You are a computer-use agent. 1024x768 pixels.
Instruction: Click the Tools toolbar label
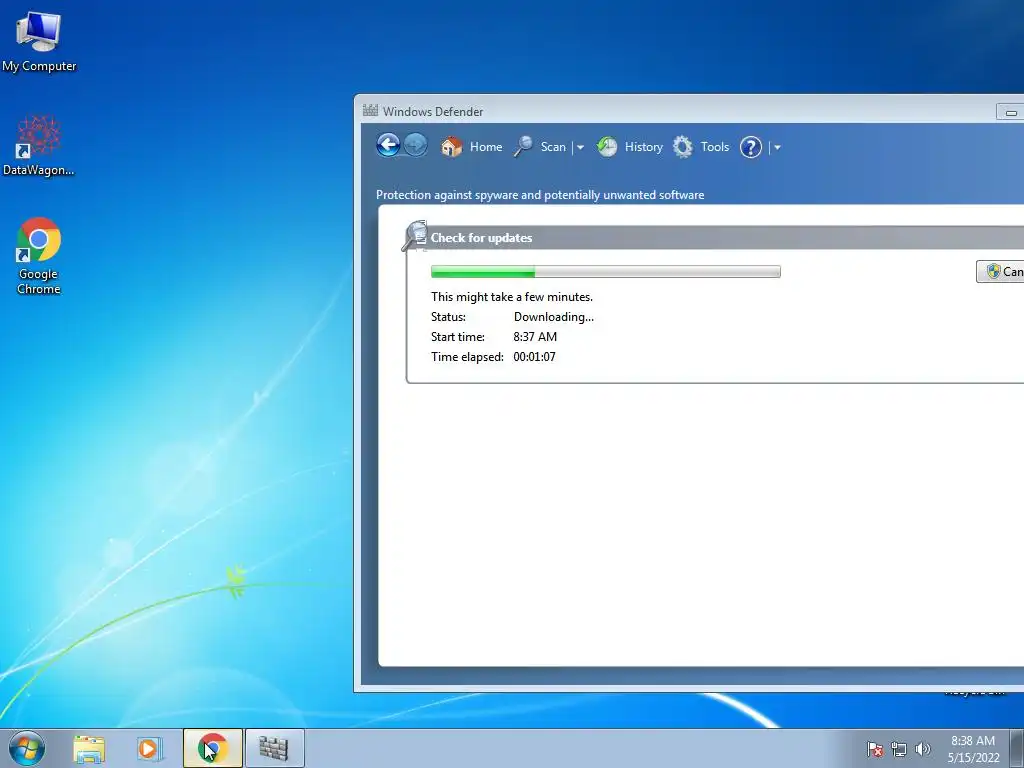714,147
